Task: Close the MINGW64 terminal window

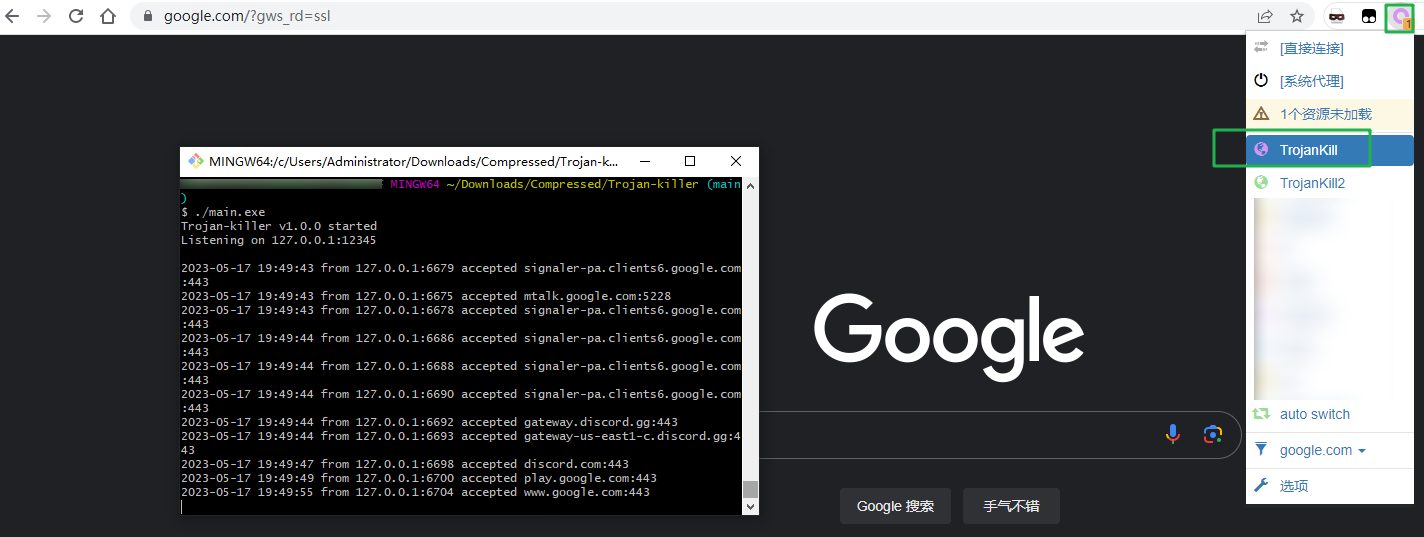Action: [x=736, y=161]
